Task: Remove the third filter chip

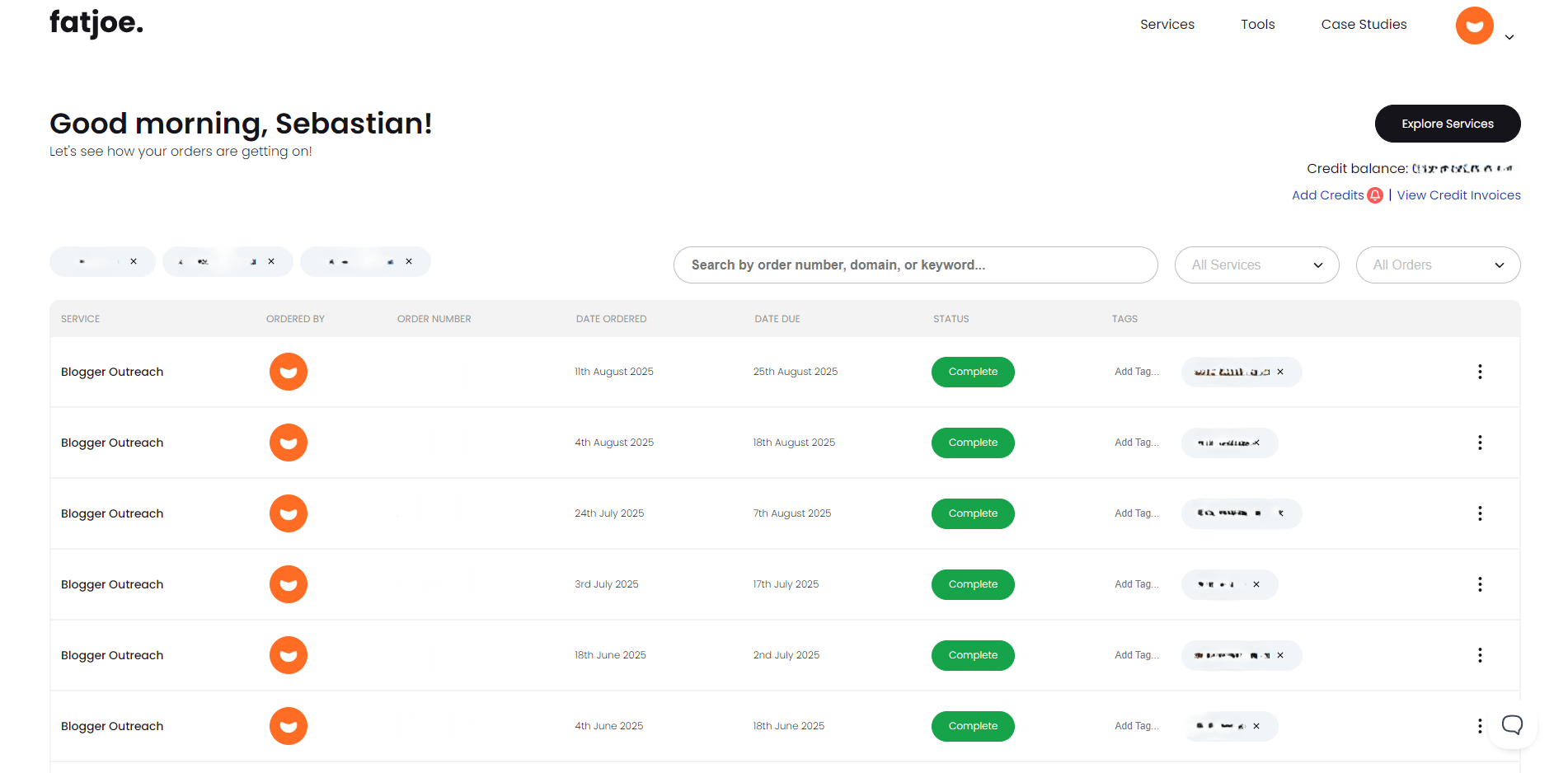Action: [x=409, y=261]
